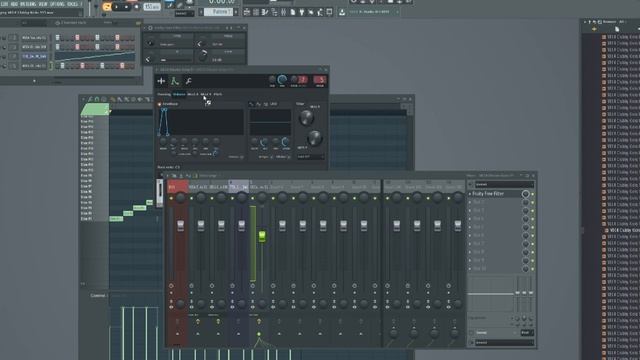Turn the envelope attack knob below graph
640x360 pixels.
coord(173,141)
